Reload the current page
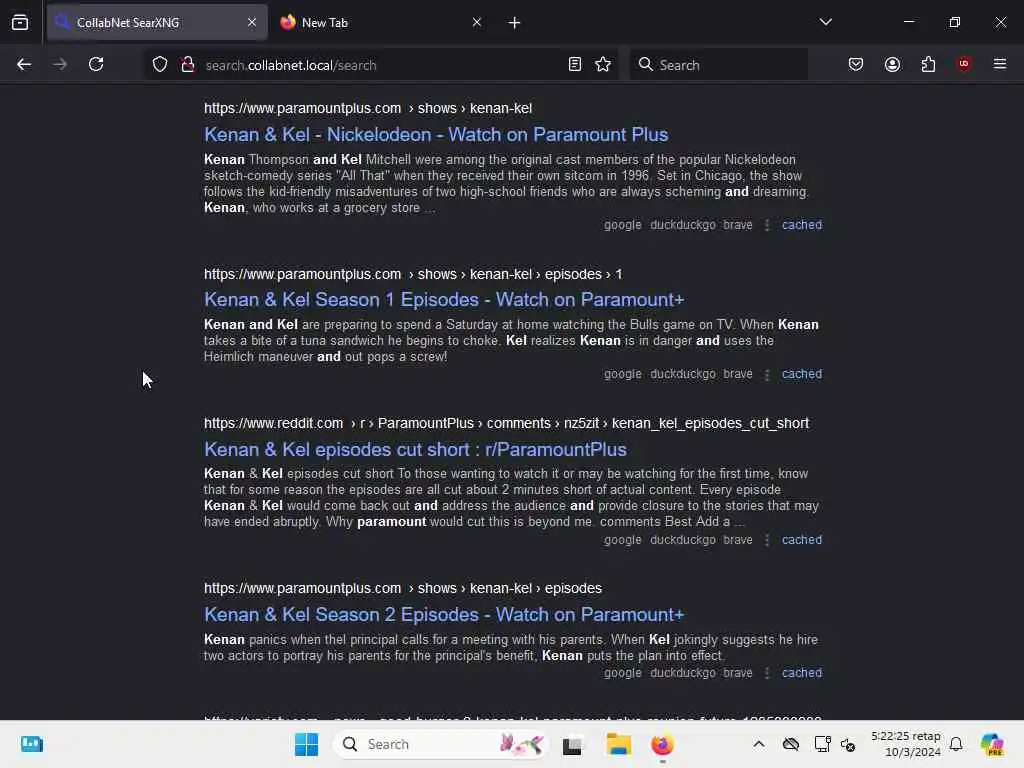 pyautogui.click(x=96, y=64)
